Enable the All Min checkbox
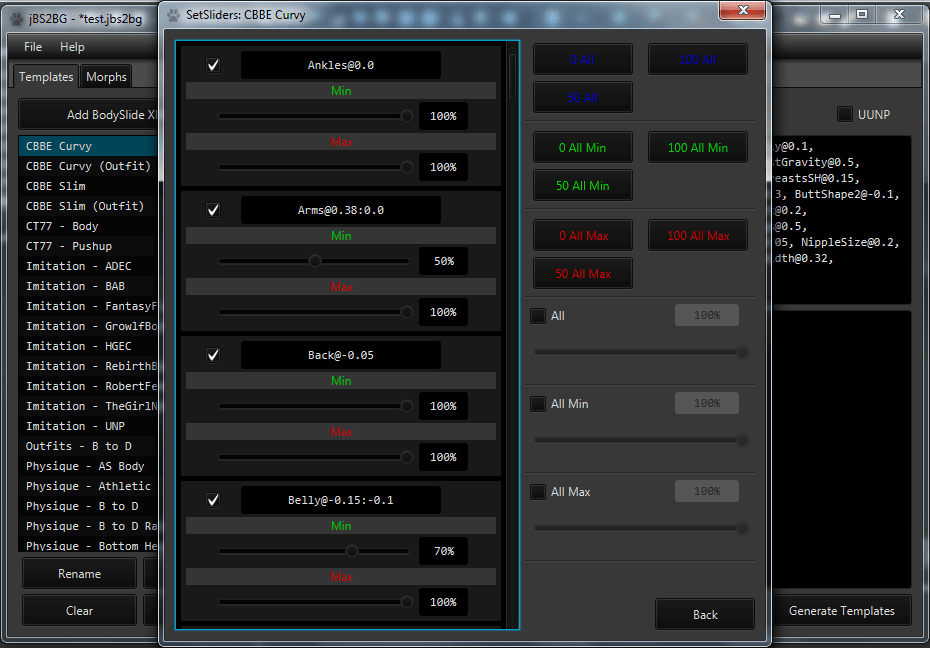Screen dimensions: 930x648 (x=538, y=404)
